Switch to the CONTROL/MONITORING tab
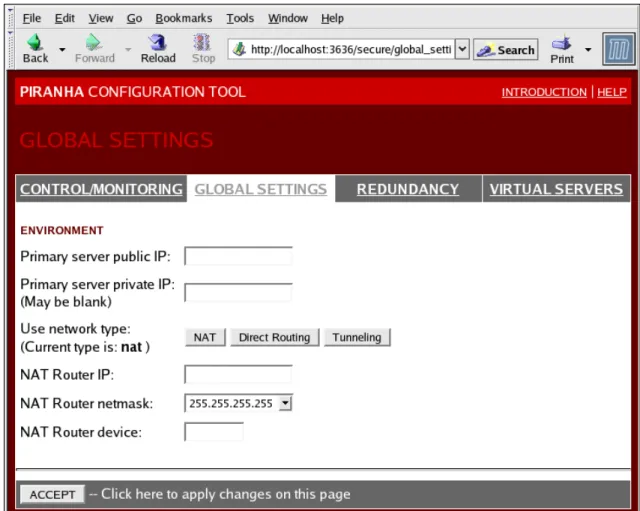Viewport: 640px width, 511px height. tap(101, 189)
